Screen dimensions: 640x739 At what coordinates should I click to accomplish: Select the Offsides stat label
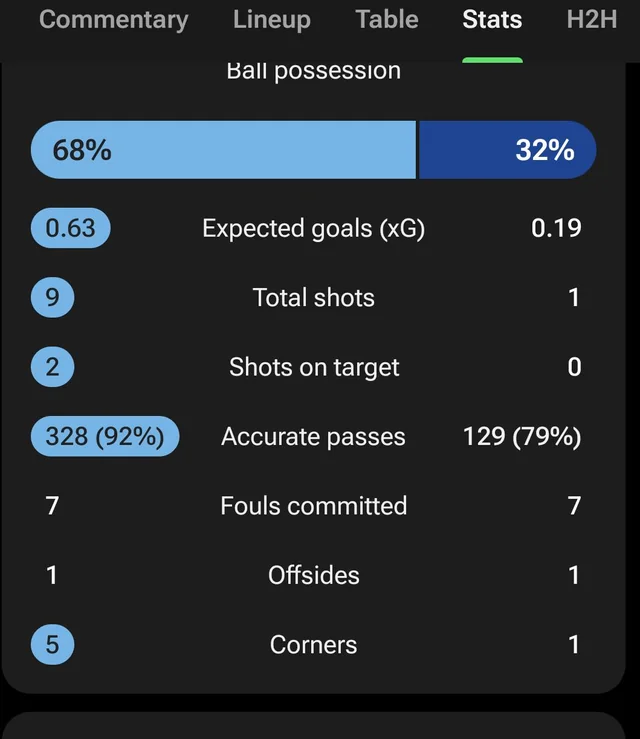point(313,575)
